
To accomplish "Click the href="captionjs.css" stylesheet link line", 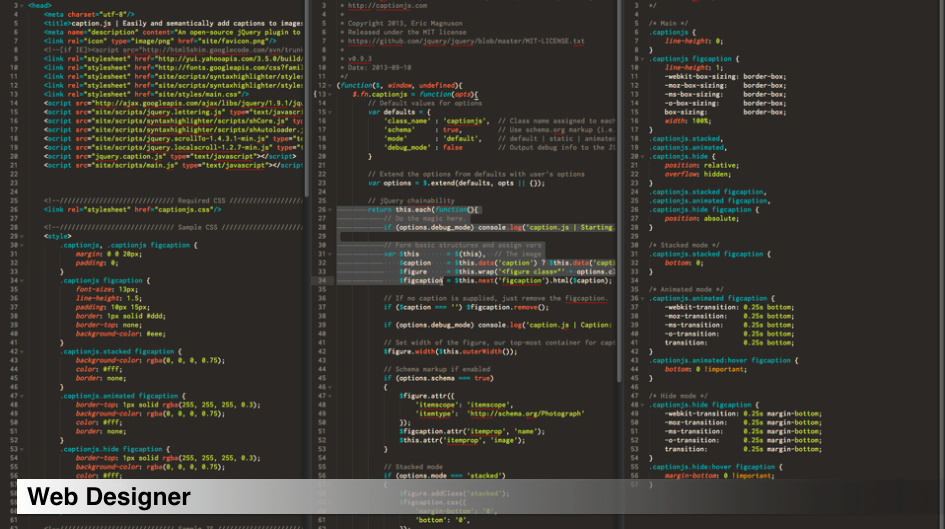I will click(x=132, y=210).
